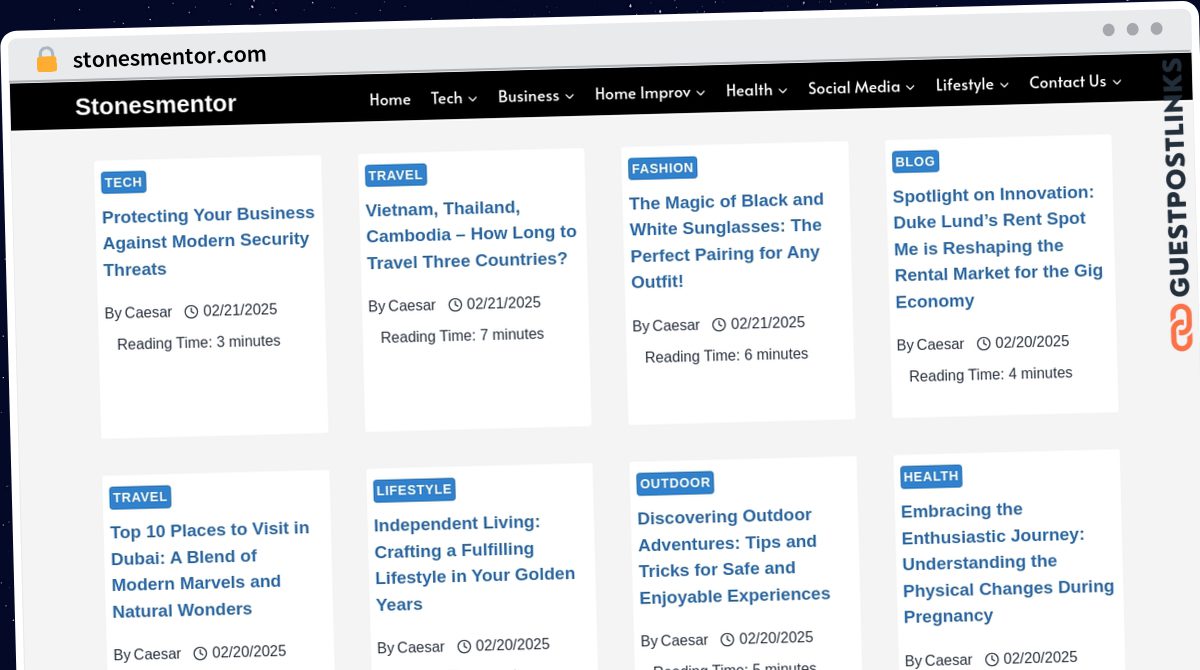Click the clock icon on Top 10 Places Dubai post

pos(200,653)
